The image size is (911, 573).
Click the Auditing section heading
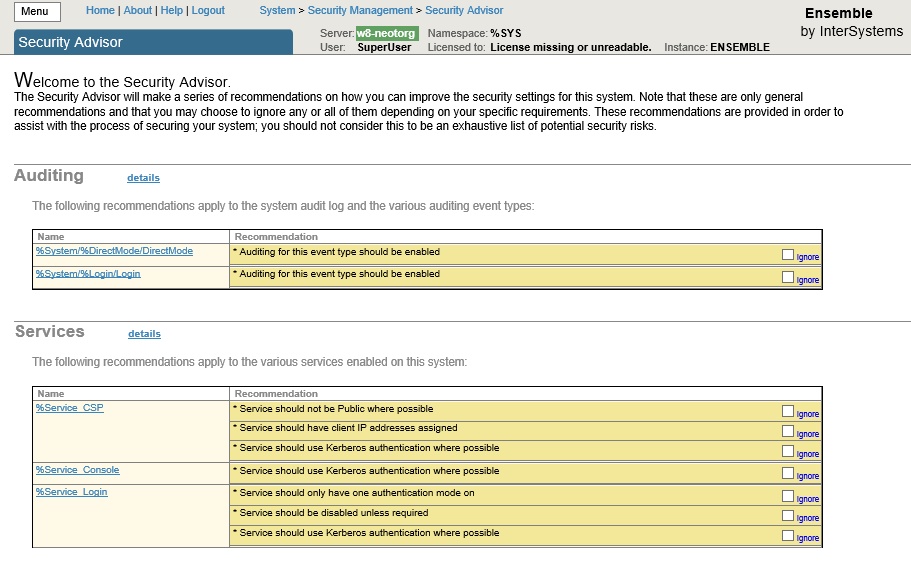click(49, 176)
